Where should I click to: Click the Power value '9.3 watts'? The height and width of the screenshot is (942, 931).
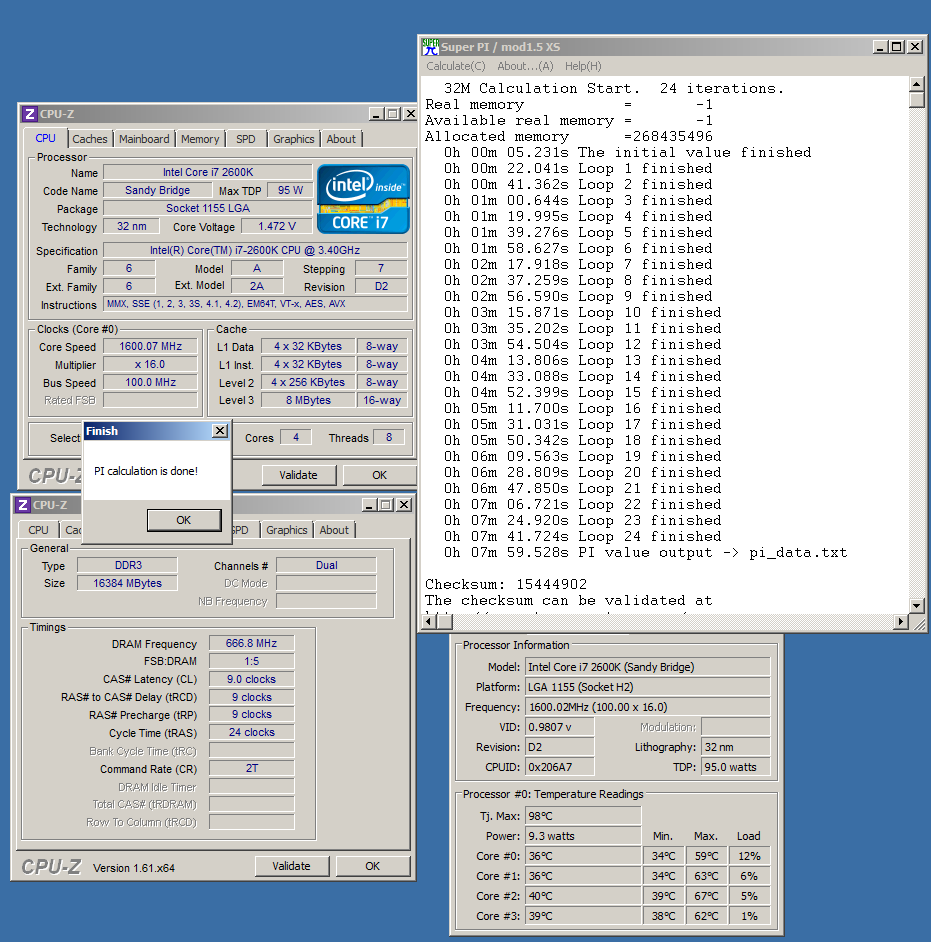(x=583, y=836)
